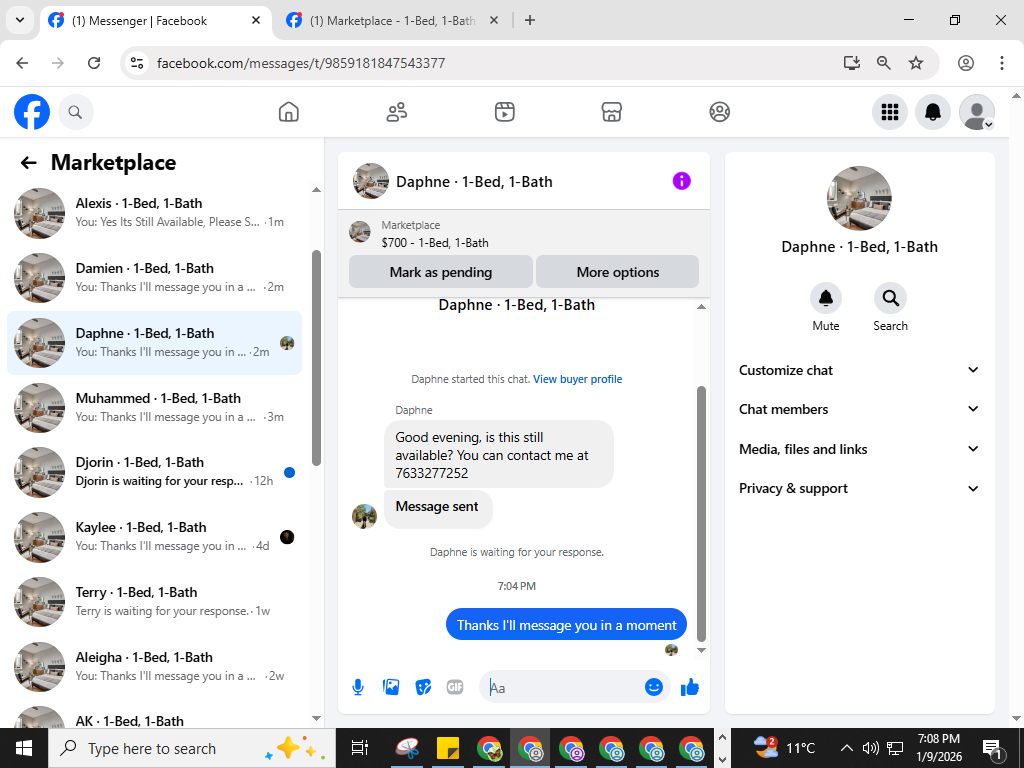This screenshot has width=1024, height=768.
Task: Open Facebook home logo
Action: point(32,112)
